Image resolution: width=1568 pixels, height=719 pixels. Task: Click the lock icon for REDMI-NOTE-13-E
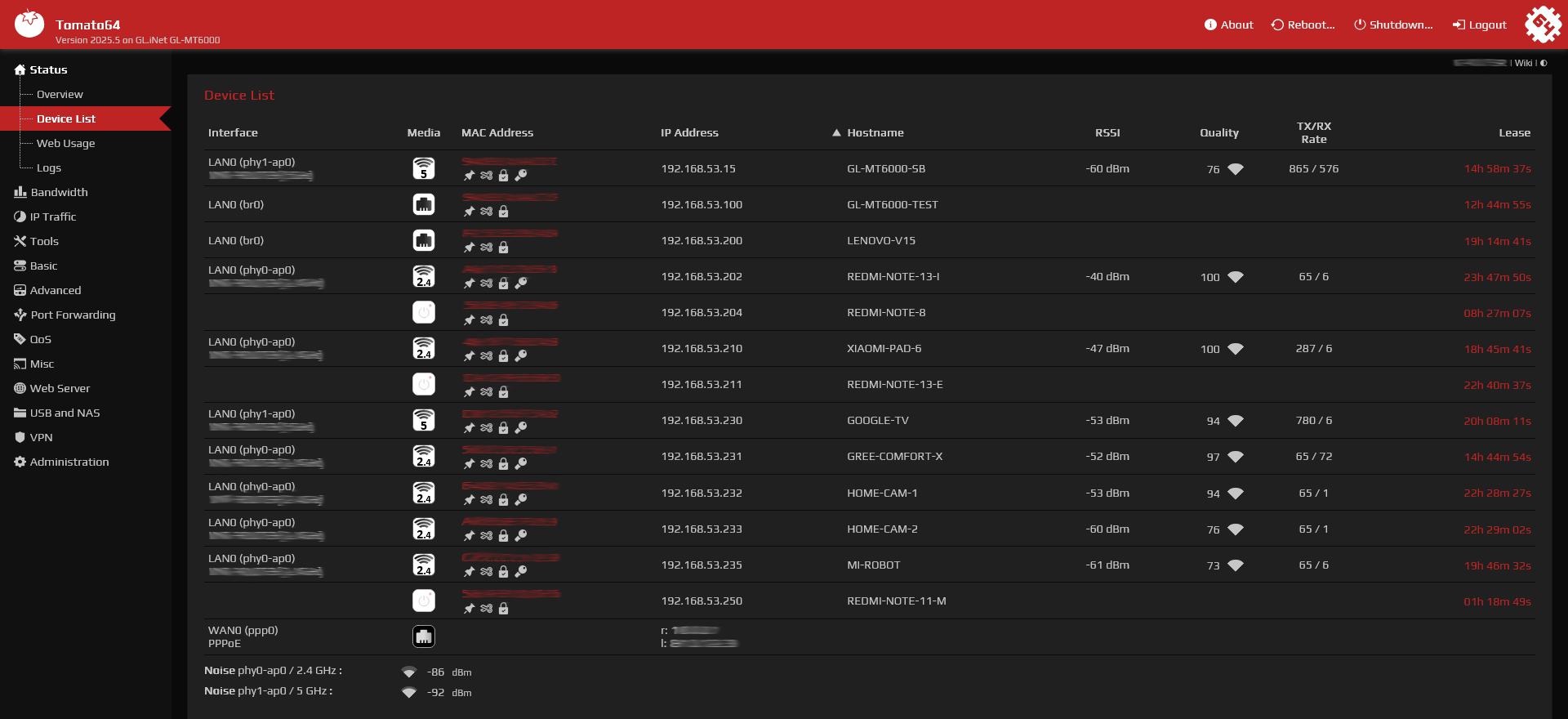pos(503,392)
